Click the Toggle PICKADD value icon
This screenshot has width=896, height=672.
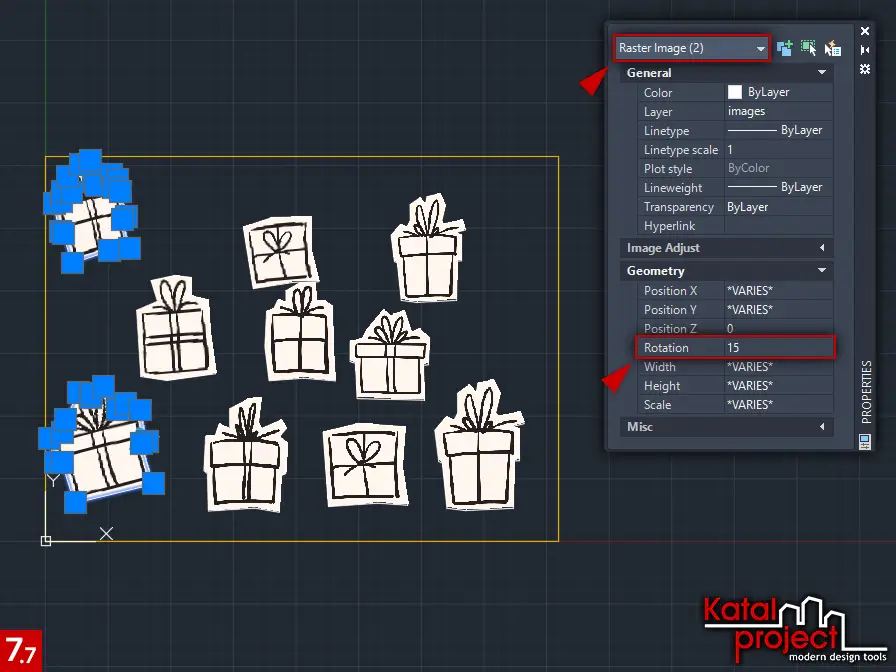click(785, 48)
